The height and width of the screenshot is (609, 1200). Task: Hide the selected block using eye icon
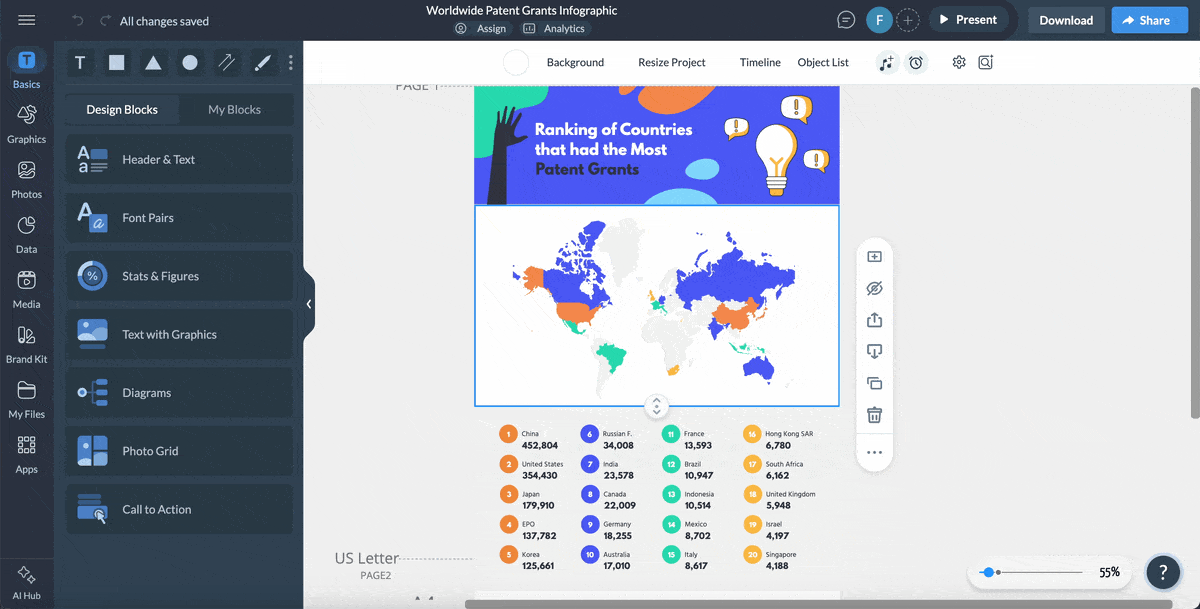tap(874, 288)
